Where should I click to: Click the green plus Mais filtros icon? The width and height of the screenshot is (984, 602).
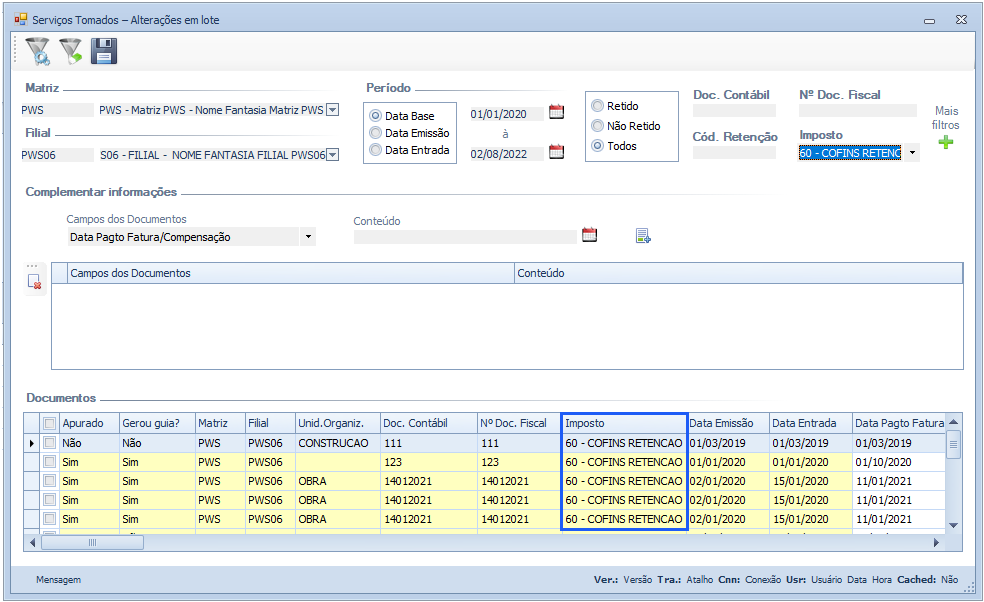[945, 143]
